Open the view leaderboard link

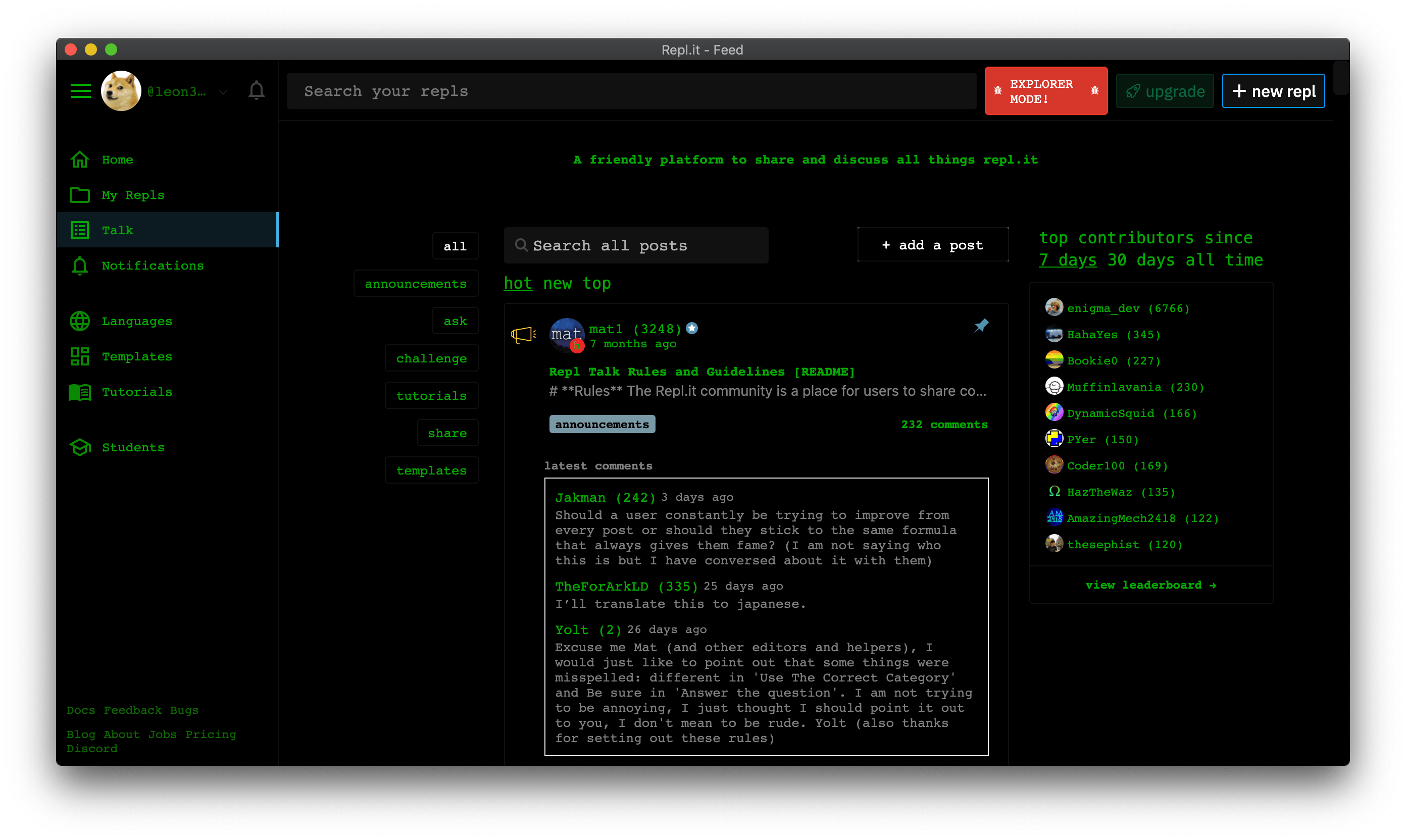click(1150, 585)
